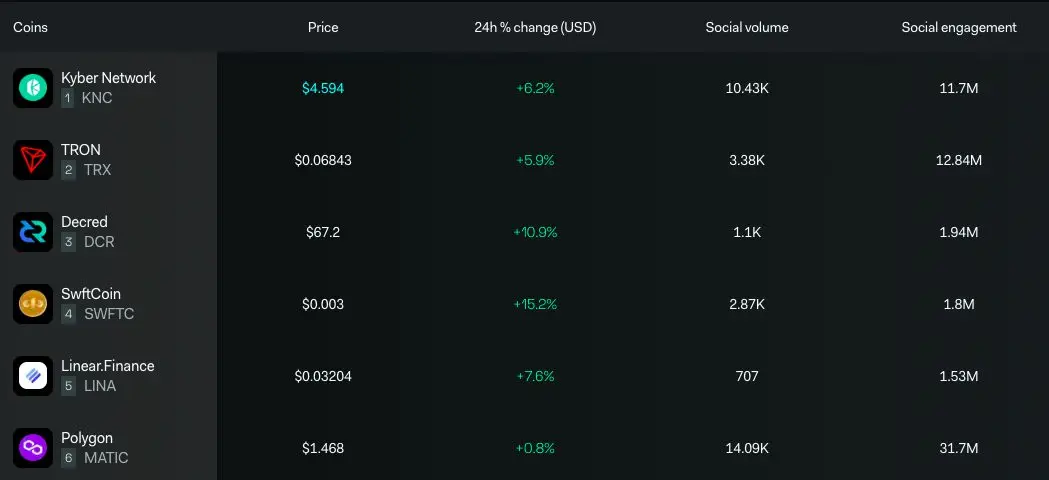Click the Linear.Finance logo icon
Viewport: 1049px width, 480px height.
33,376
